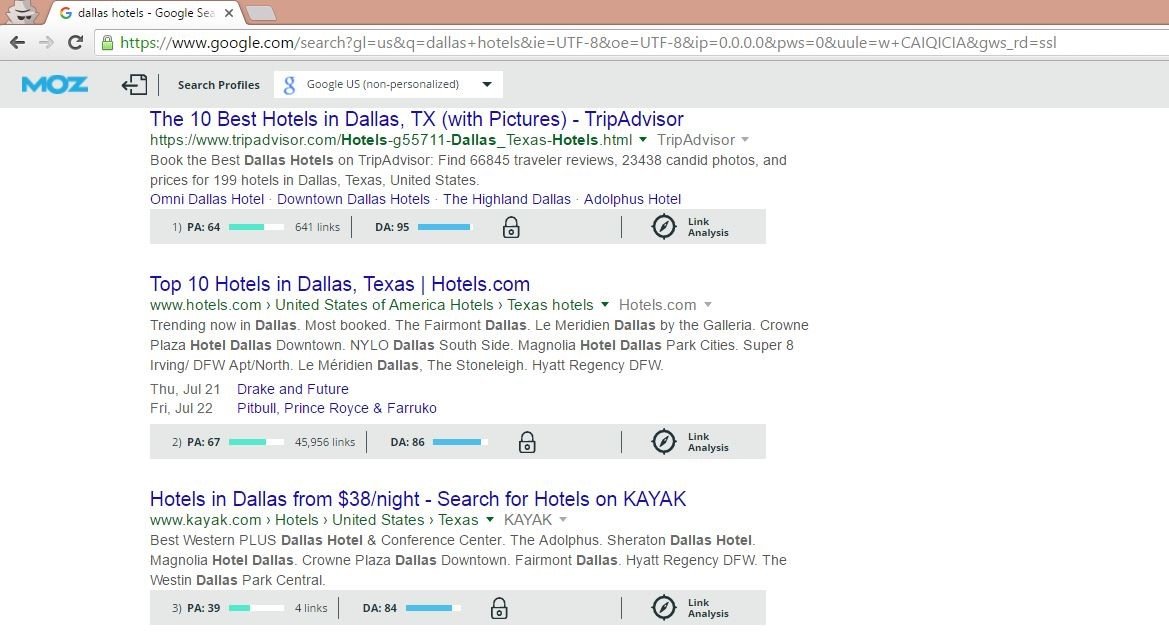Close the 'dallas hotels' browser tab
This screenshot has width=1169, height=641.
pos(229,13)
